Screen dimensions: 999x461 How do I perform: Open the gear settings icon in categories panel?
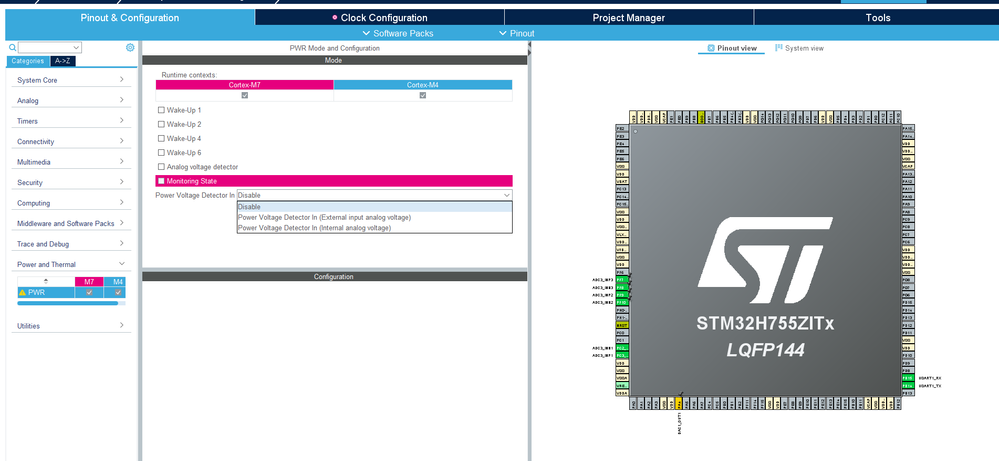pos(130,47)
